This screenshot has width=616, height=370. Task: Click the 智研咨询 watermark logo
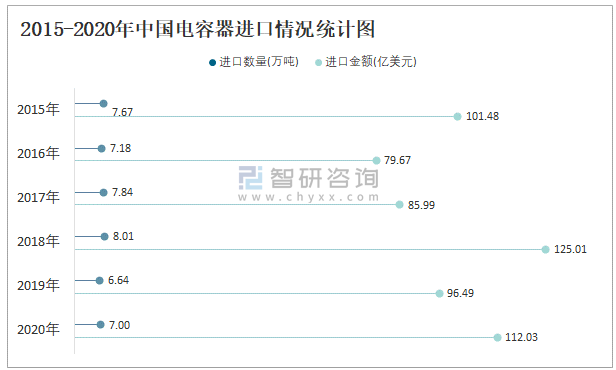coord(308,178)
